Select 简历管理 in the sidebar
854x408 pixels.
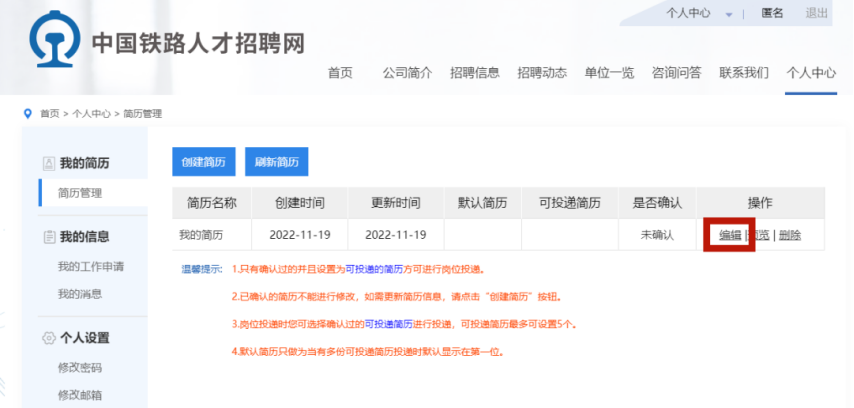pos(80,193)
